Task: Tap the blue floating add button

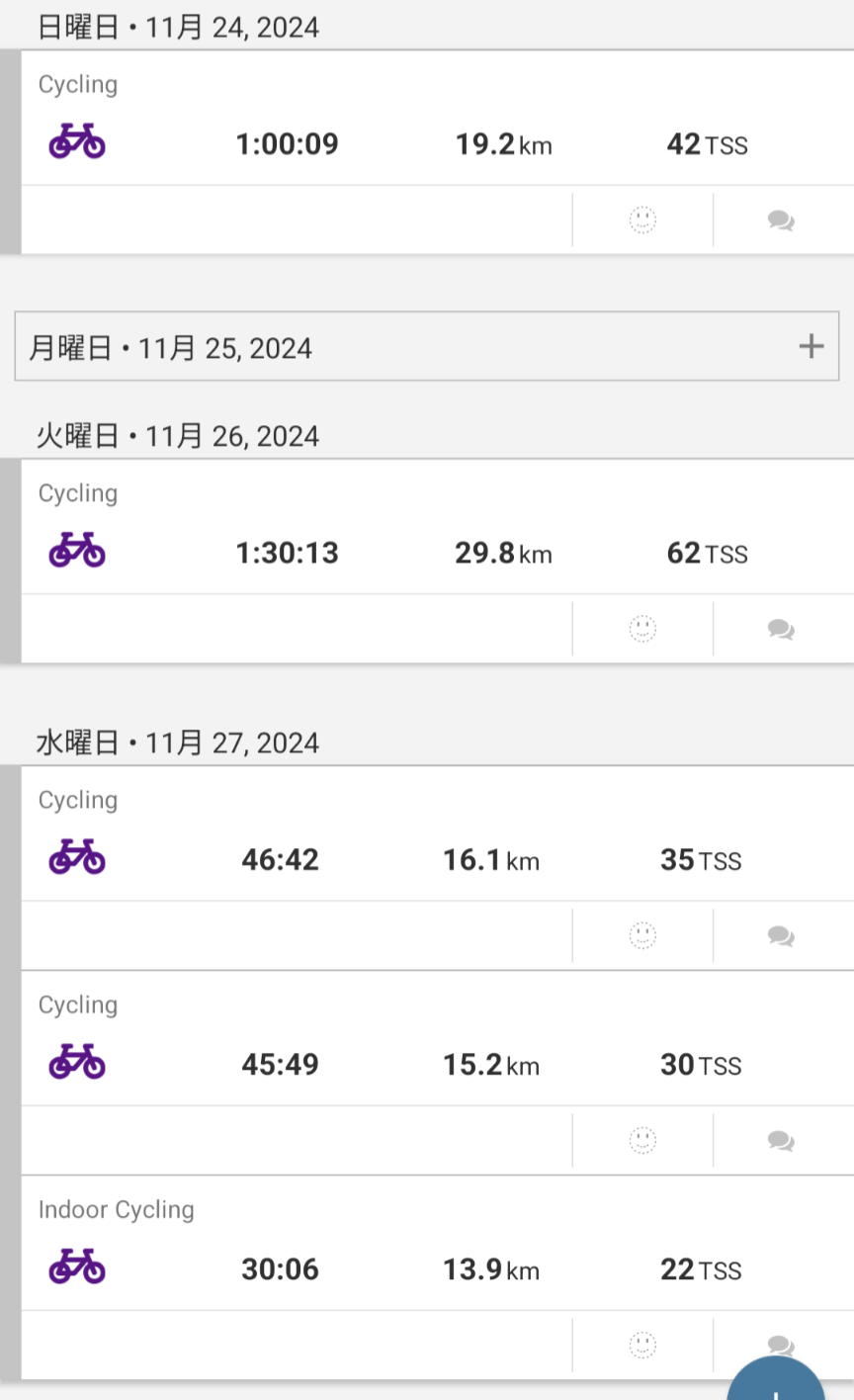Action: click(x=777, y=1384)
